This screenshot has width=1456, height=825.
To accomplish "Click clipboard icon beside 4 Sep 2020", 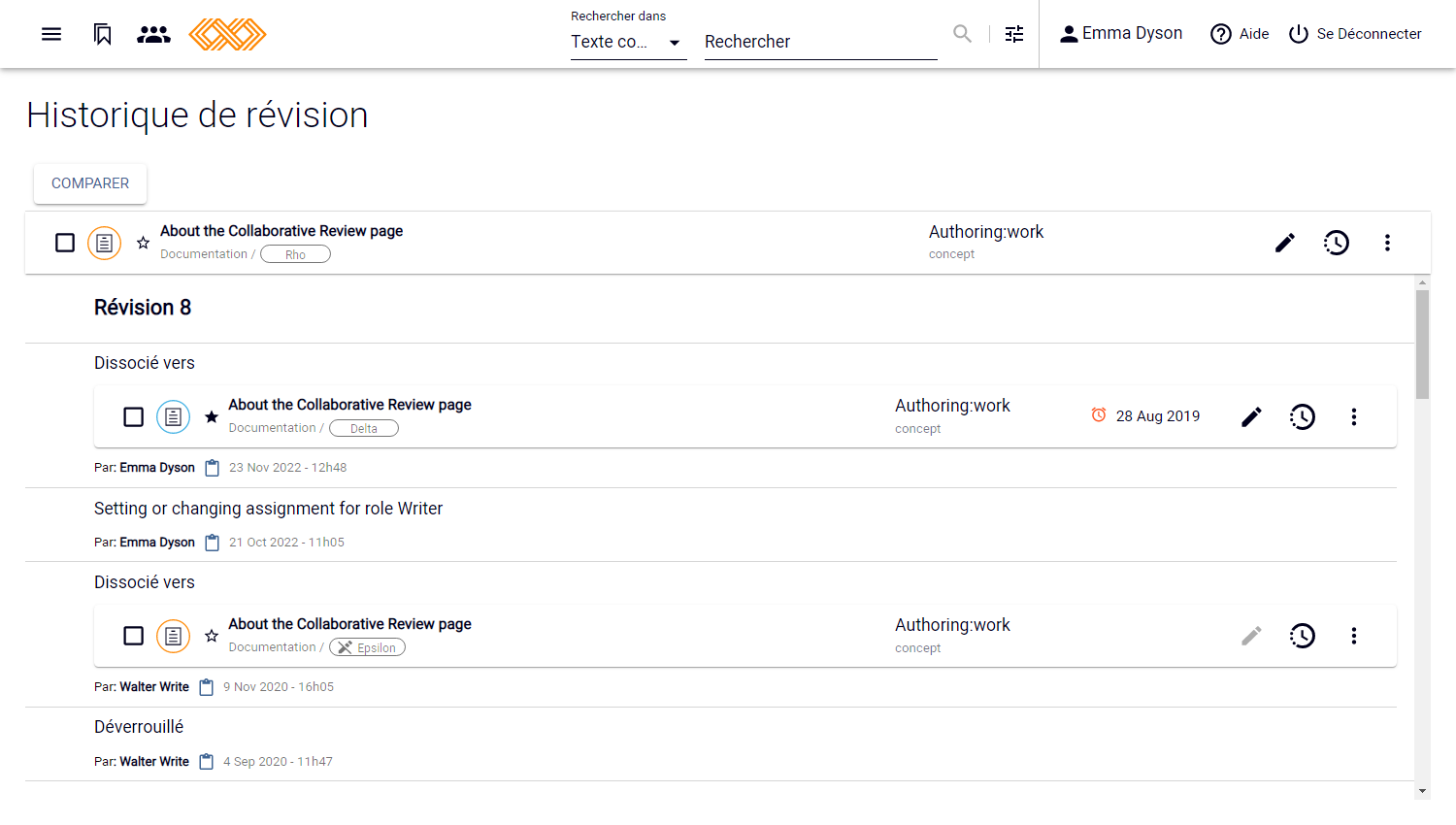I will coord(207,762).
